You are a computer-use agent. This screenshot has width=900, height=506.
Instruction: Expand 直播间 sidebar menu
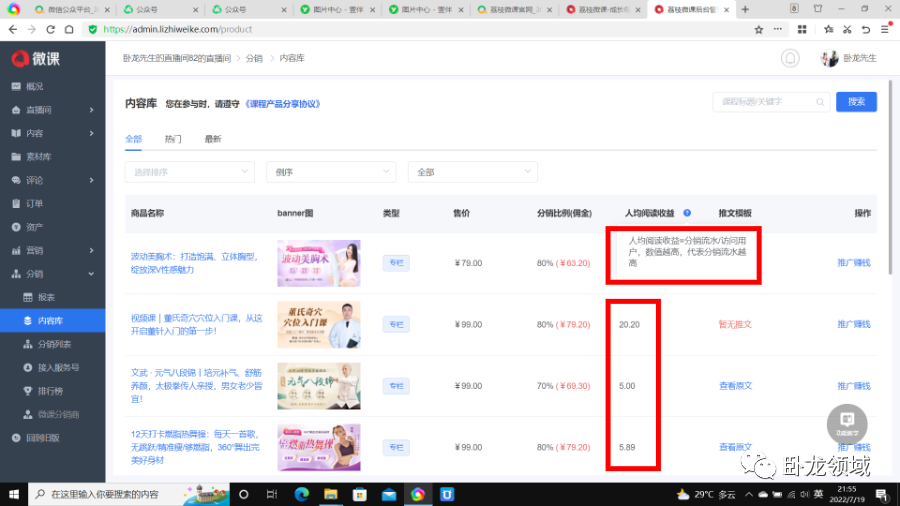(52, 110)
